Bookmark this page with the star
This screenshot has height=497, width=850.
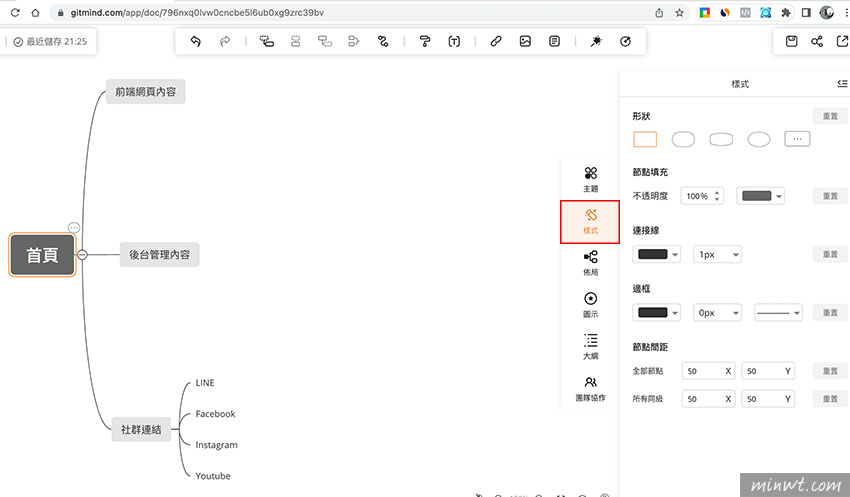tap(679, 12)
